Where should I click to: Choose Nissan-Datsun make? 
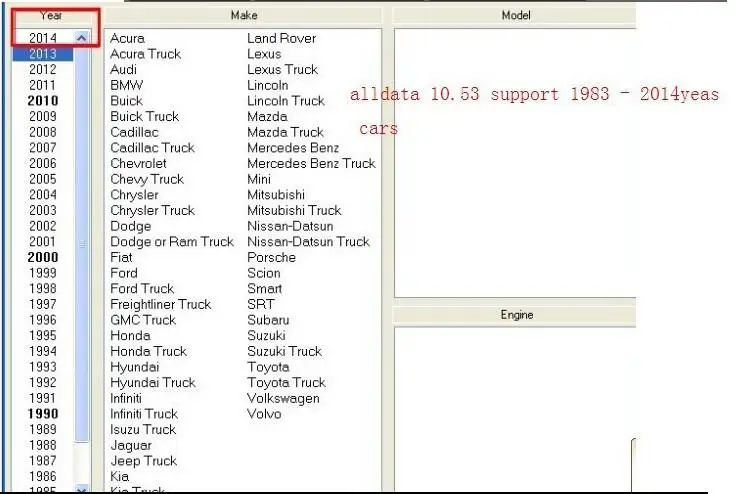pyautogui.click(x=290, y=226)
